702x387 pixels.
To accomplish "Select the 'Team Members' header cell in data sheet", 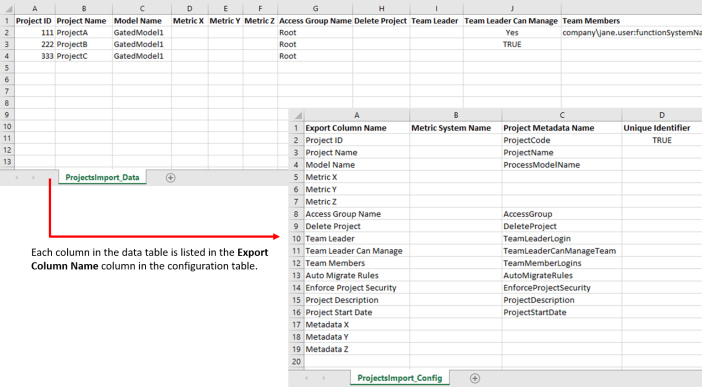I will pyautogui.click(x=631, y=21).
